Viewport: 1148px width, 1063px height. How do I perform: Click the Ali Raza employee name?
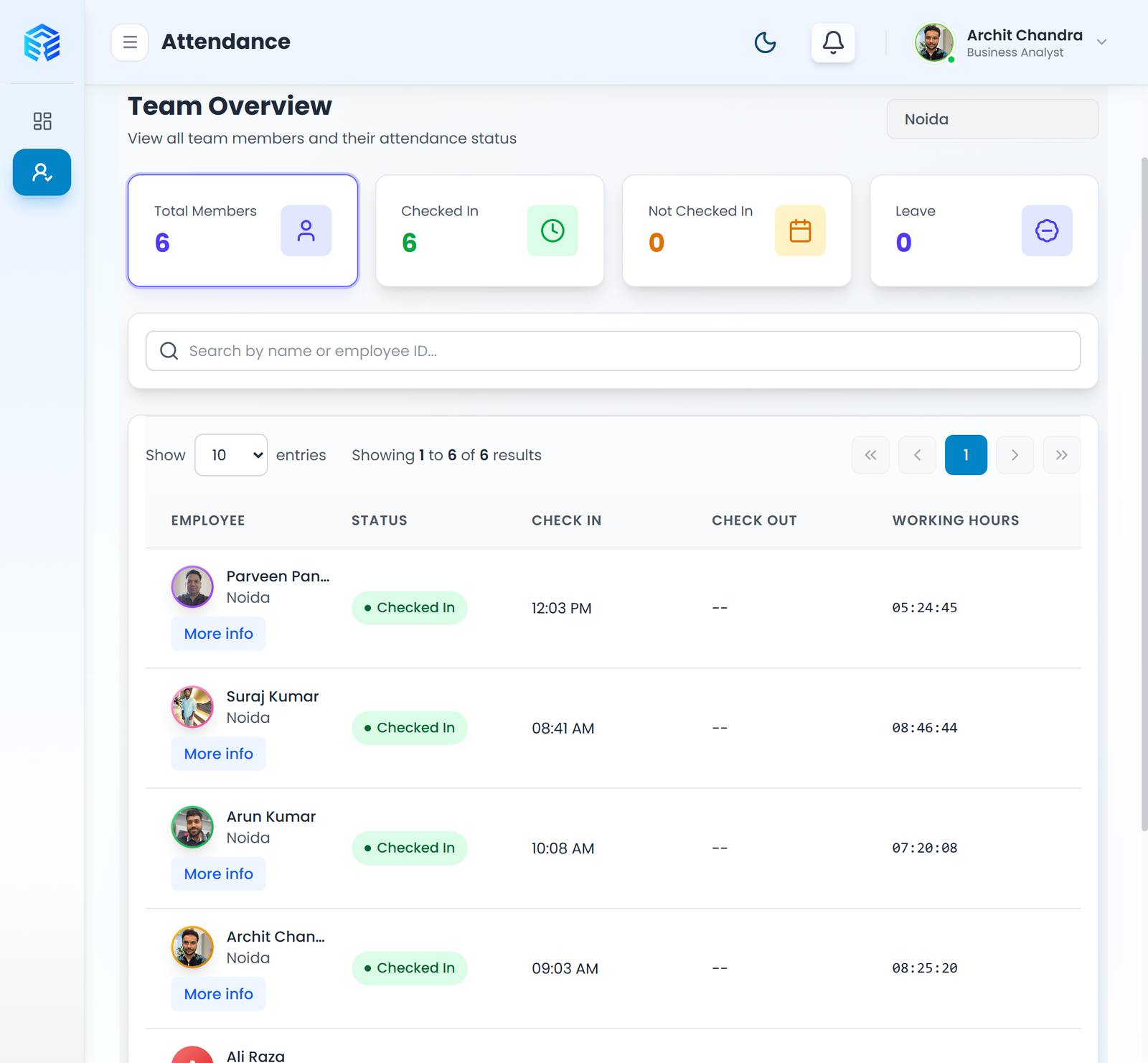255,1056
